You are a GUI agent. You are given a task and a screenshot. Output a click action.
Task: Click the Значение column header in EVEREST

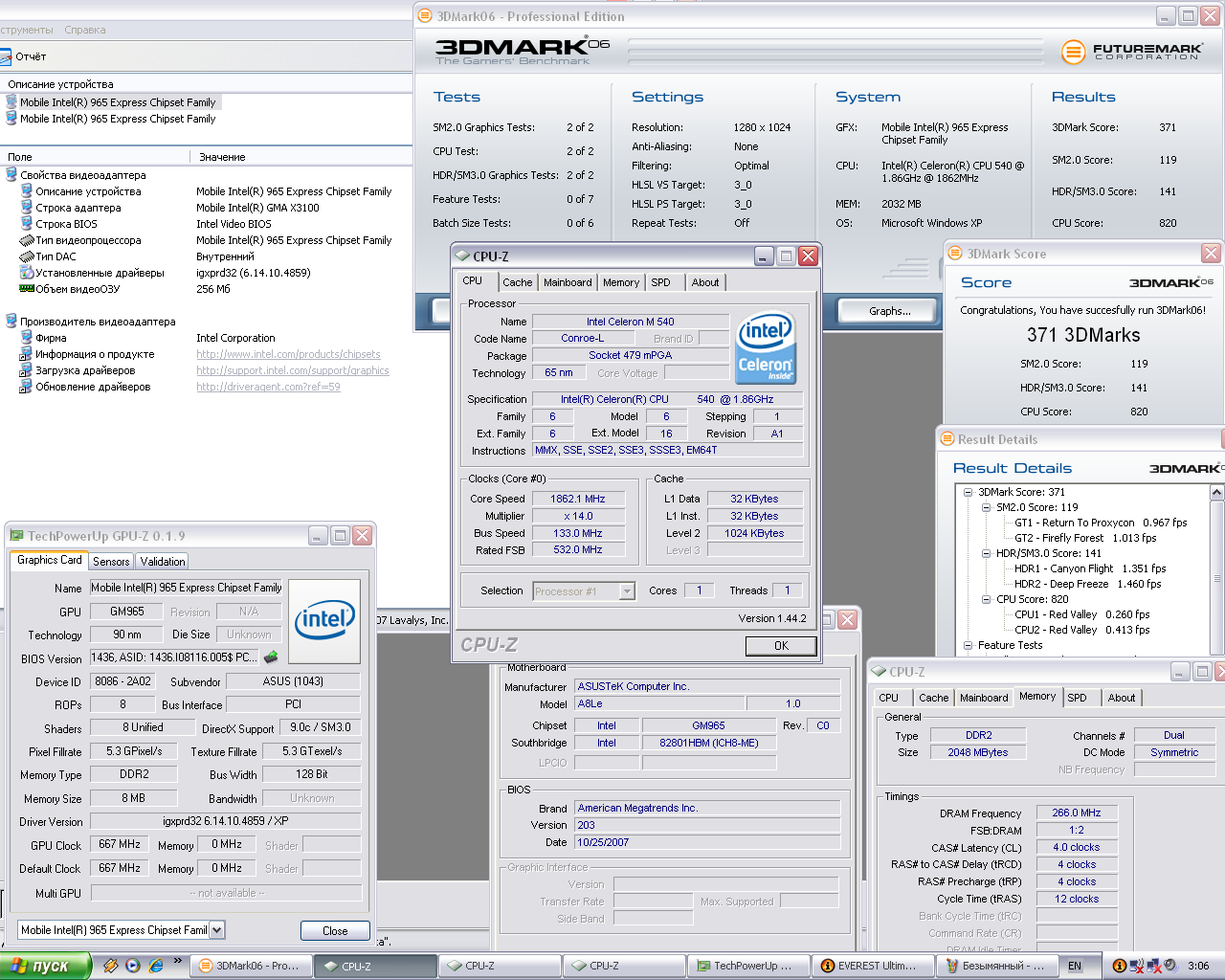(302, 157)
